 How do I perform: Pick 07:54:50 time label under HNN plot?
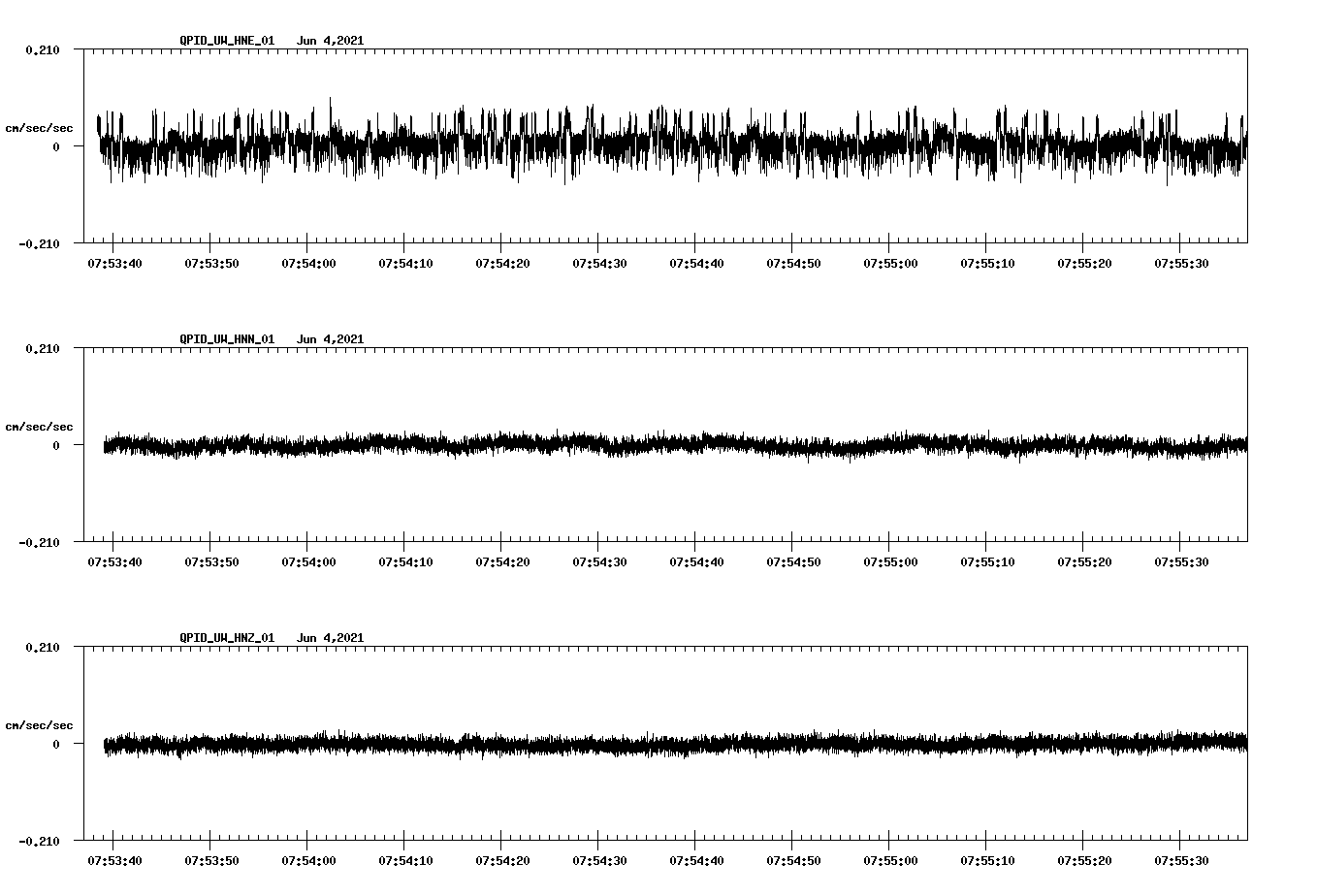click(x=793, y=562)
